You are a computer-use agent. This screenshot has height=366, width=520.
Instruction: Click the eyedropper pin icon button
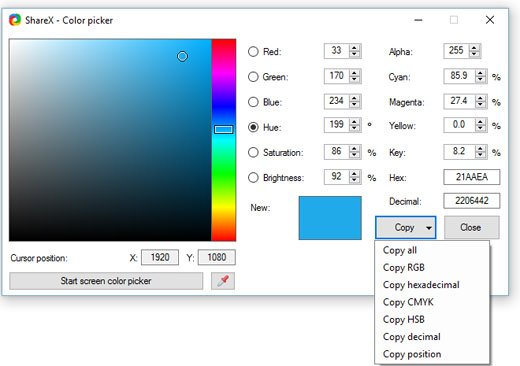click(223, 281)
